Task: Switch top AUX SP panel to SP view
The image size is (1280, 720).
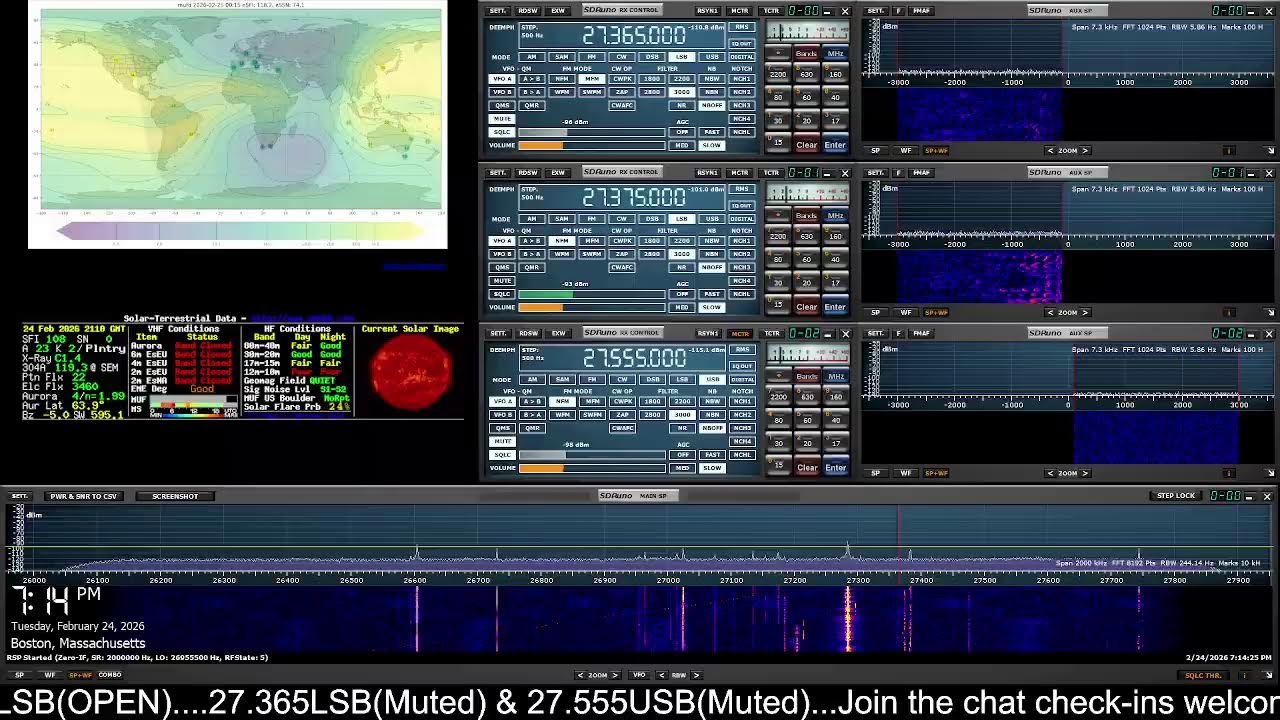Action: 876,150
